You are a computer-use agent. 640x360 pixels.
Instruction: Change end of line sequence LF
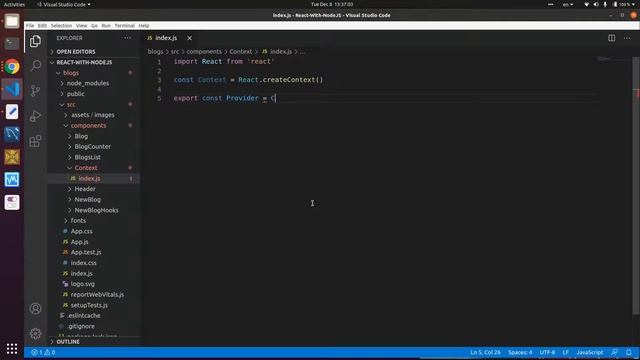pyautogui.click(x=565, y=352)
